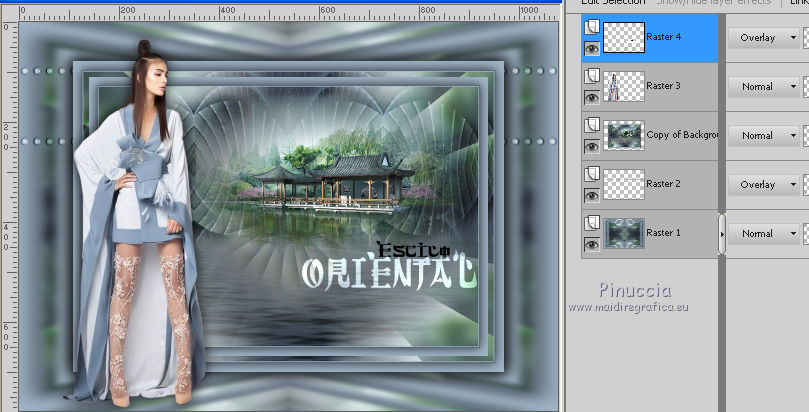Click the "Copy of Backgro" layer name

[x=682, y=135]
